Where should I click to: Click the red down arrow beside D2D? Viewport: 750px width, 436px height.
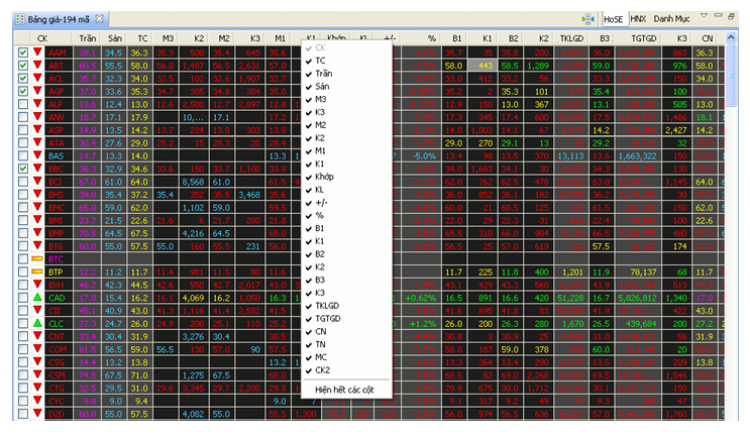(x=37, y=413)
